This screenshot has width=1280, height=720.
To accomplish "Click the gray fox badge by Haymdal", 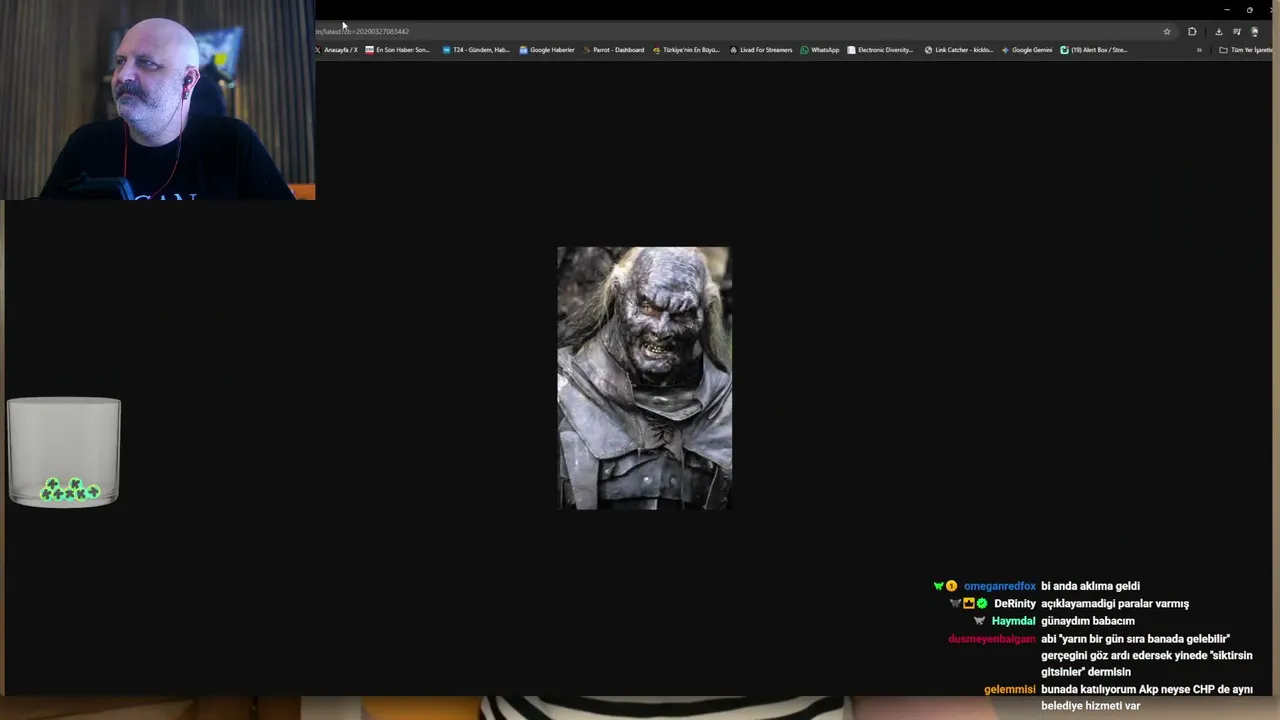I will click(980, 621).
